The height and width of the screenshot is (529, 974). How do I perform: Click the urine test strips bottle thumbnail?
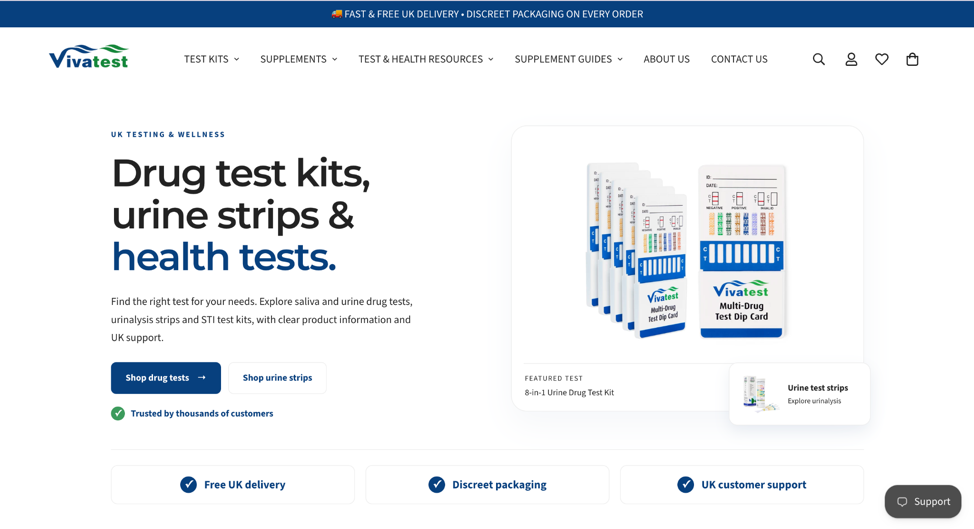click(759, 394)
